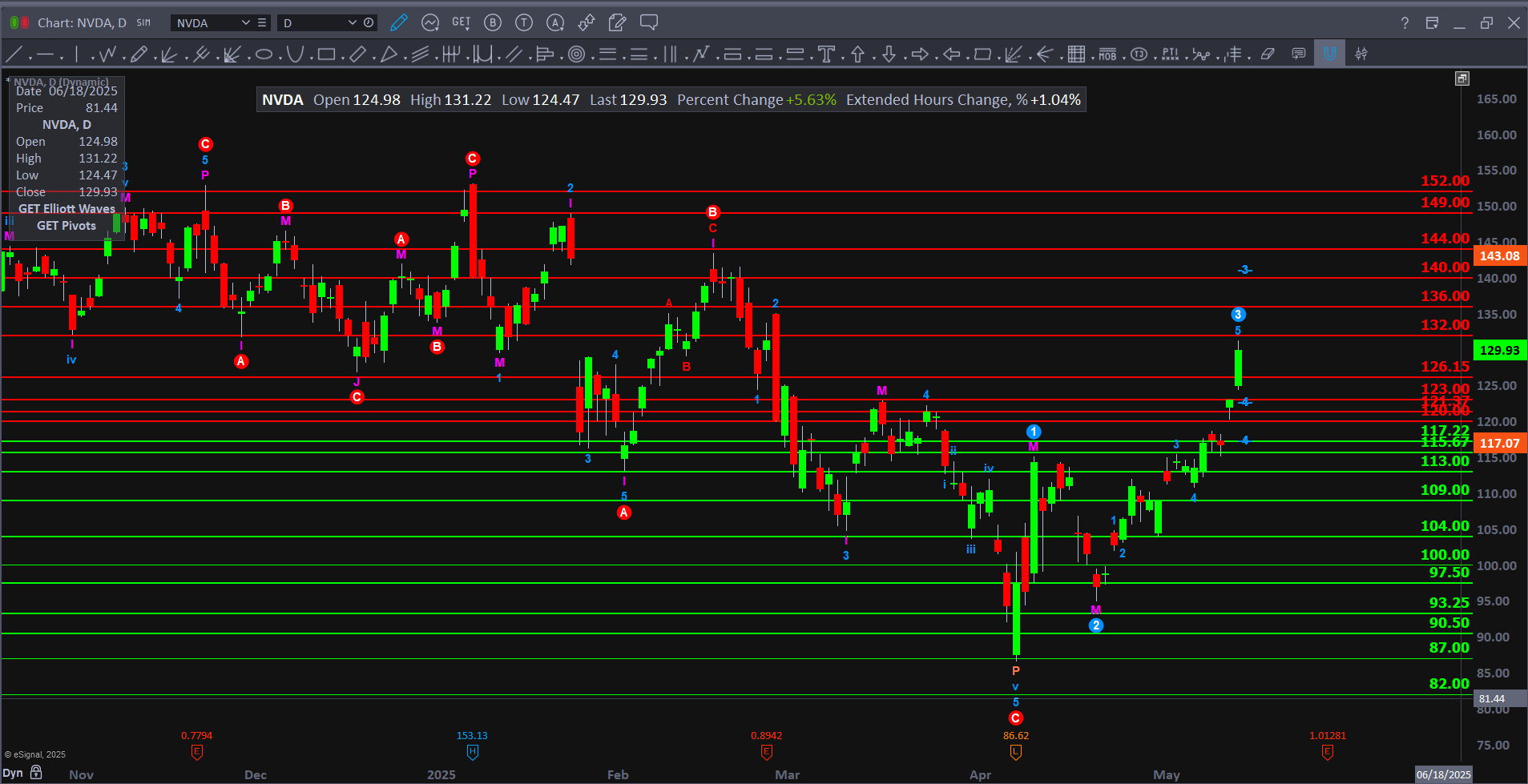The image size is (1528, 784).
Task: Open the GET studies menu
Action: (x=461, y=22)
